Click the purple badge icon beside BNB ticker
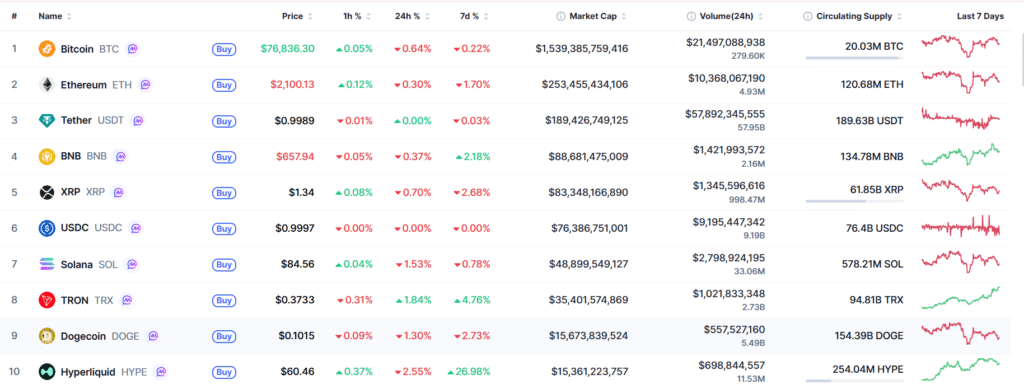 tap(120, 157)
